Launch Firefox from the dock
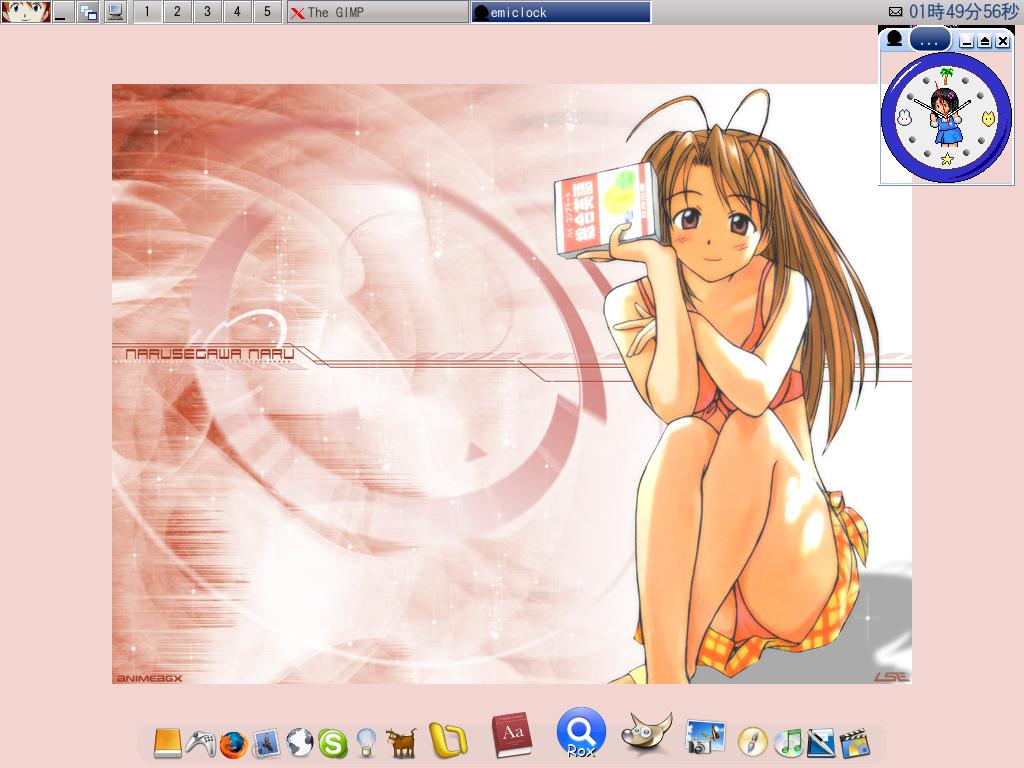This screenshot has width=1024, height=768. 233,744
